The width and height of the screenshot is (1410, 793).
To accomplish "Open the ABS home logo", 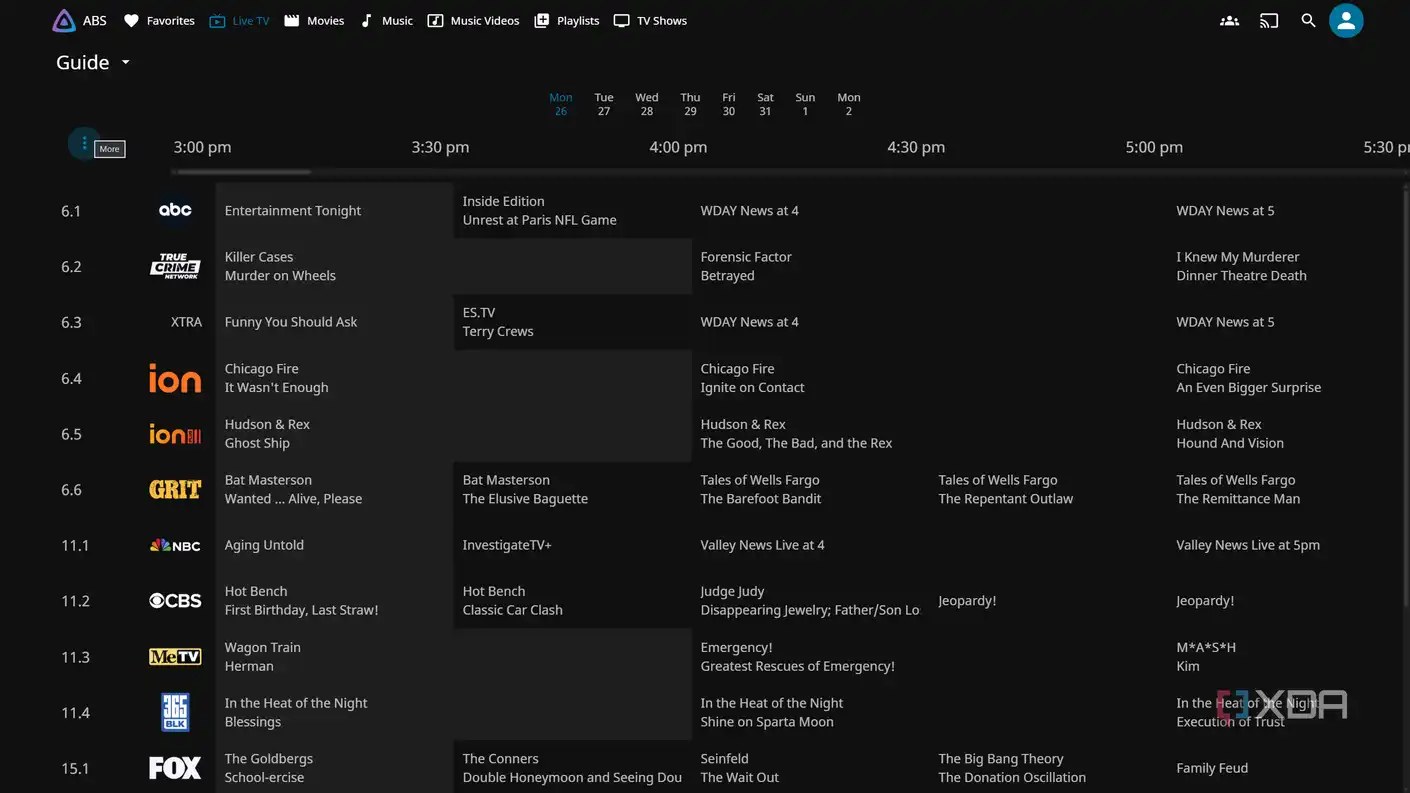I will tap(79, 20).
